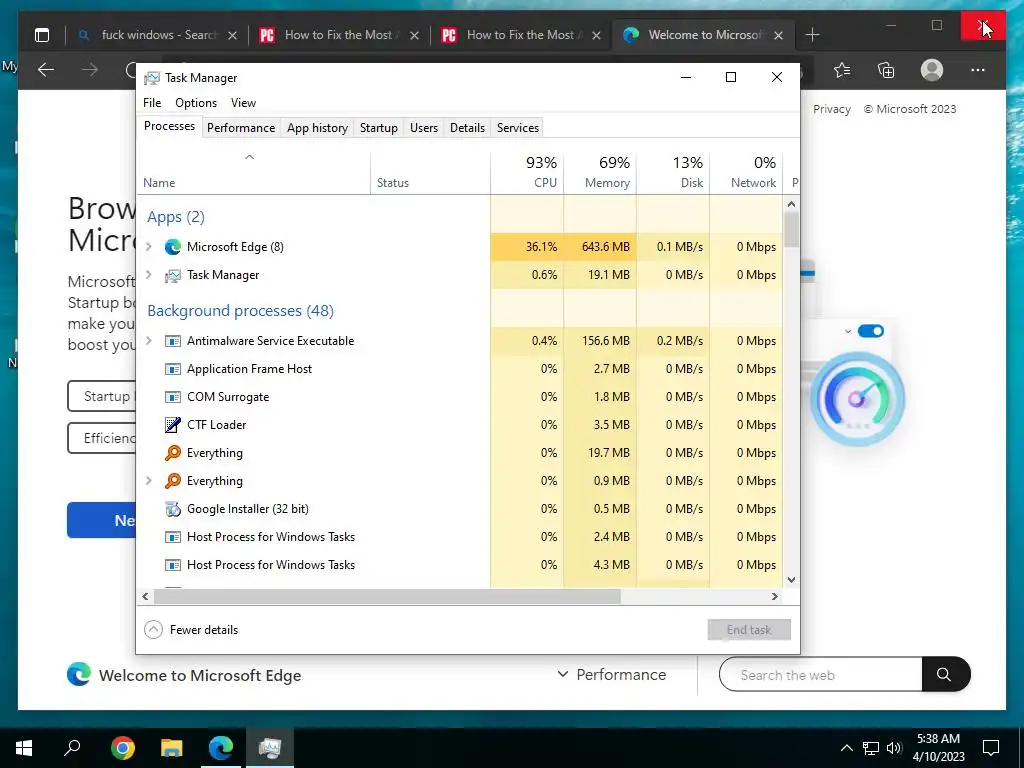Show hidden system tray icons

pyautogui.click(x=846, y=748)
